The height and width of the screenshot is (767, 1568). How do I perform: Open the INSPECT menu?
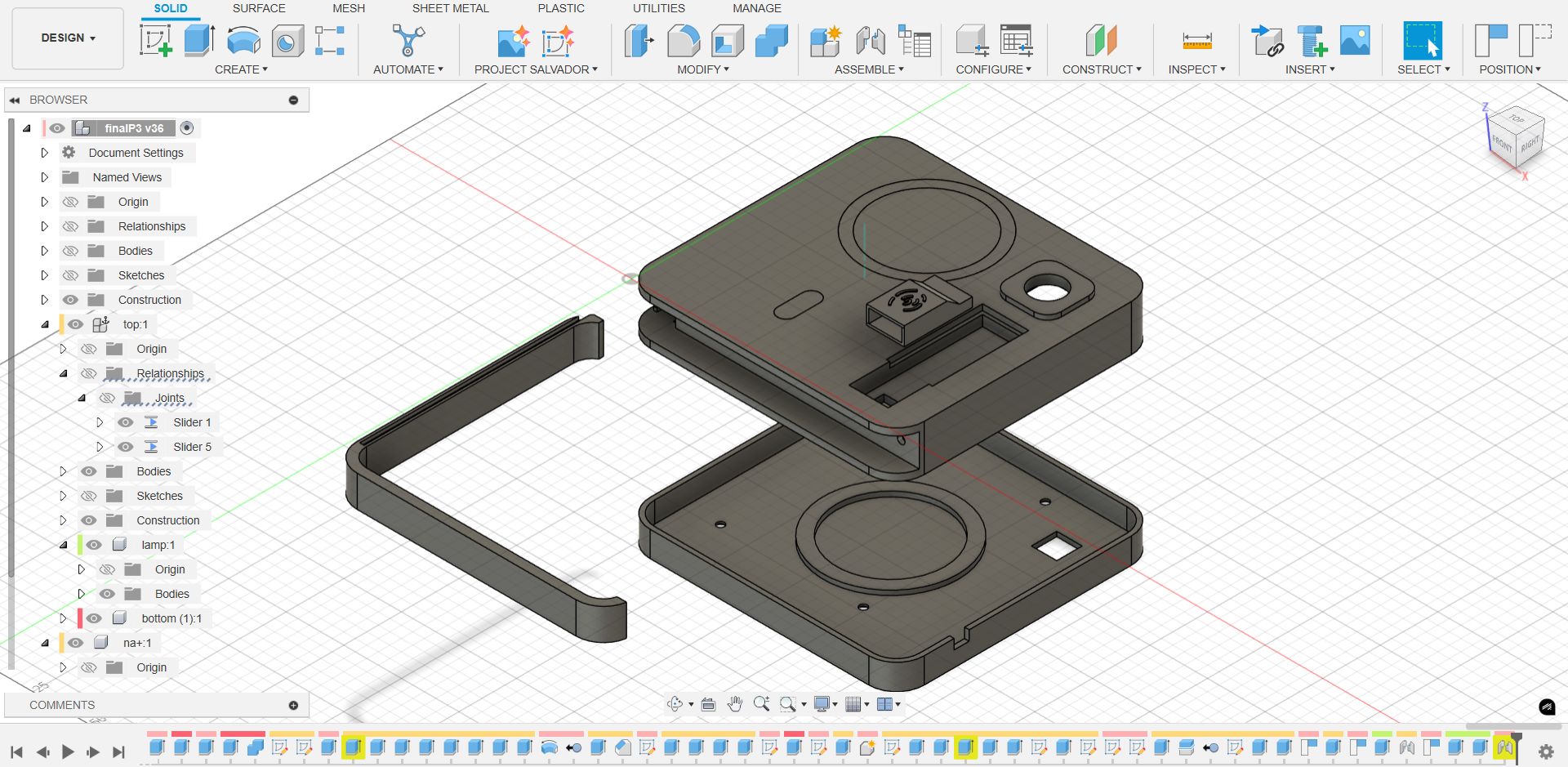click(x=1196, y=69)
